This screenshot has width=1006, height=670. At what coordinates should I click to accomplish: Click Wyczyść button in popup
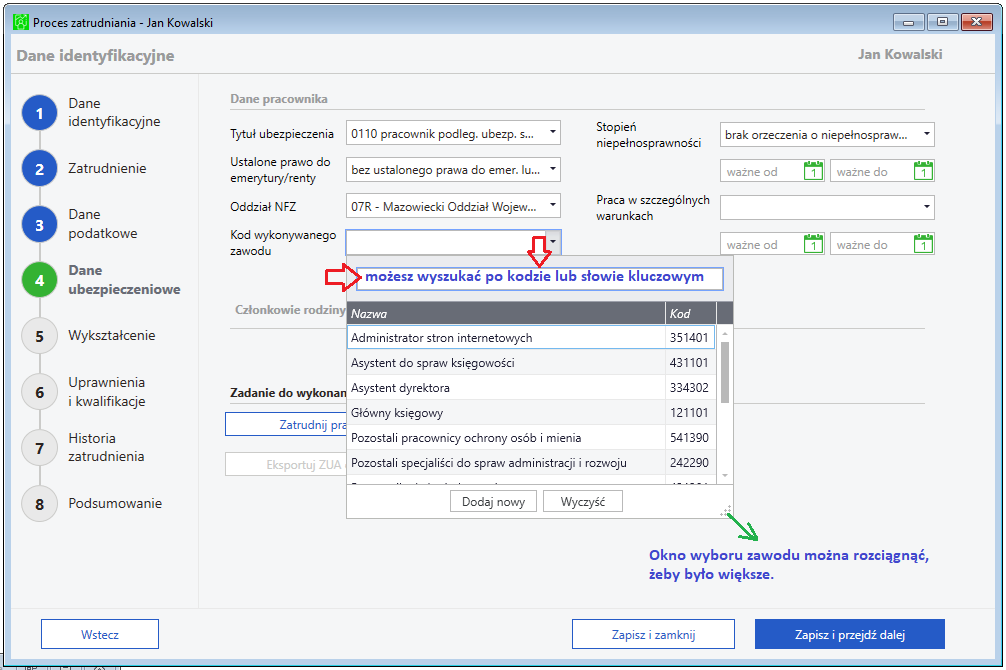583,501
